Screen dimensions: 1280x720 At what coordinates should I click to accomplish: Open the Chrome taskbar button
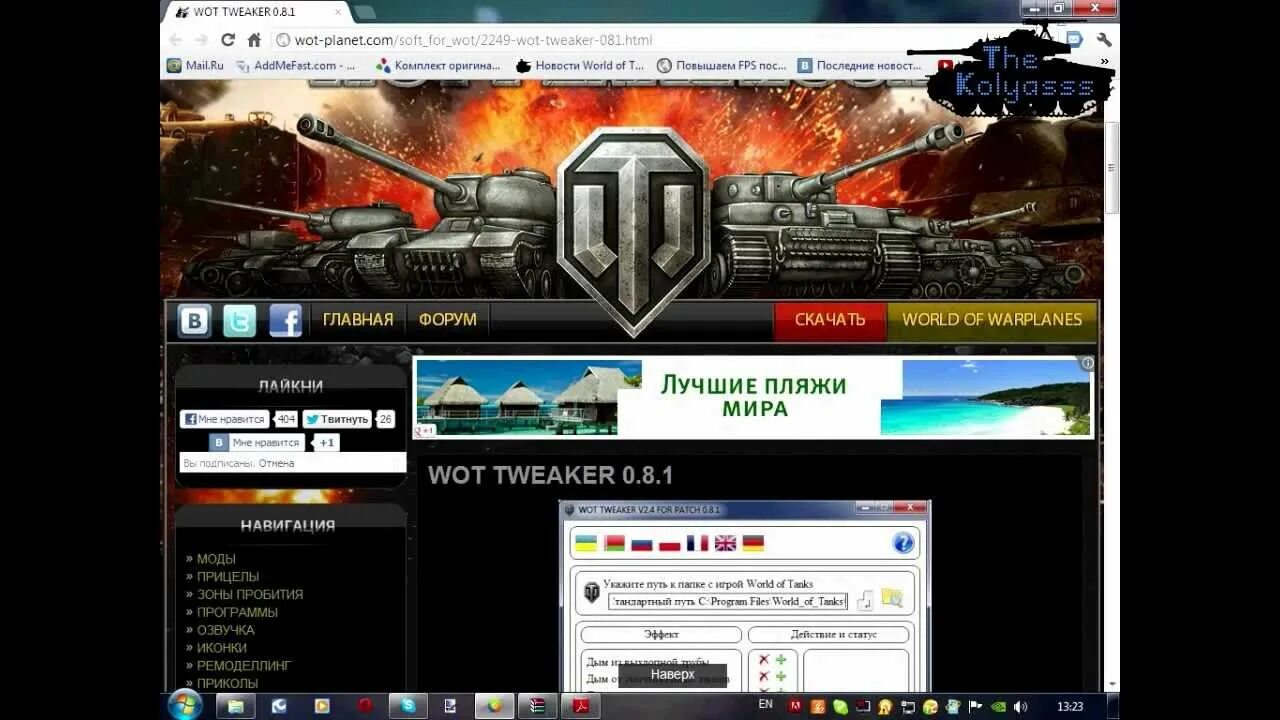[x=494, y=706]
